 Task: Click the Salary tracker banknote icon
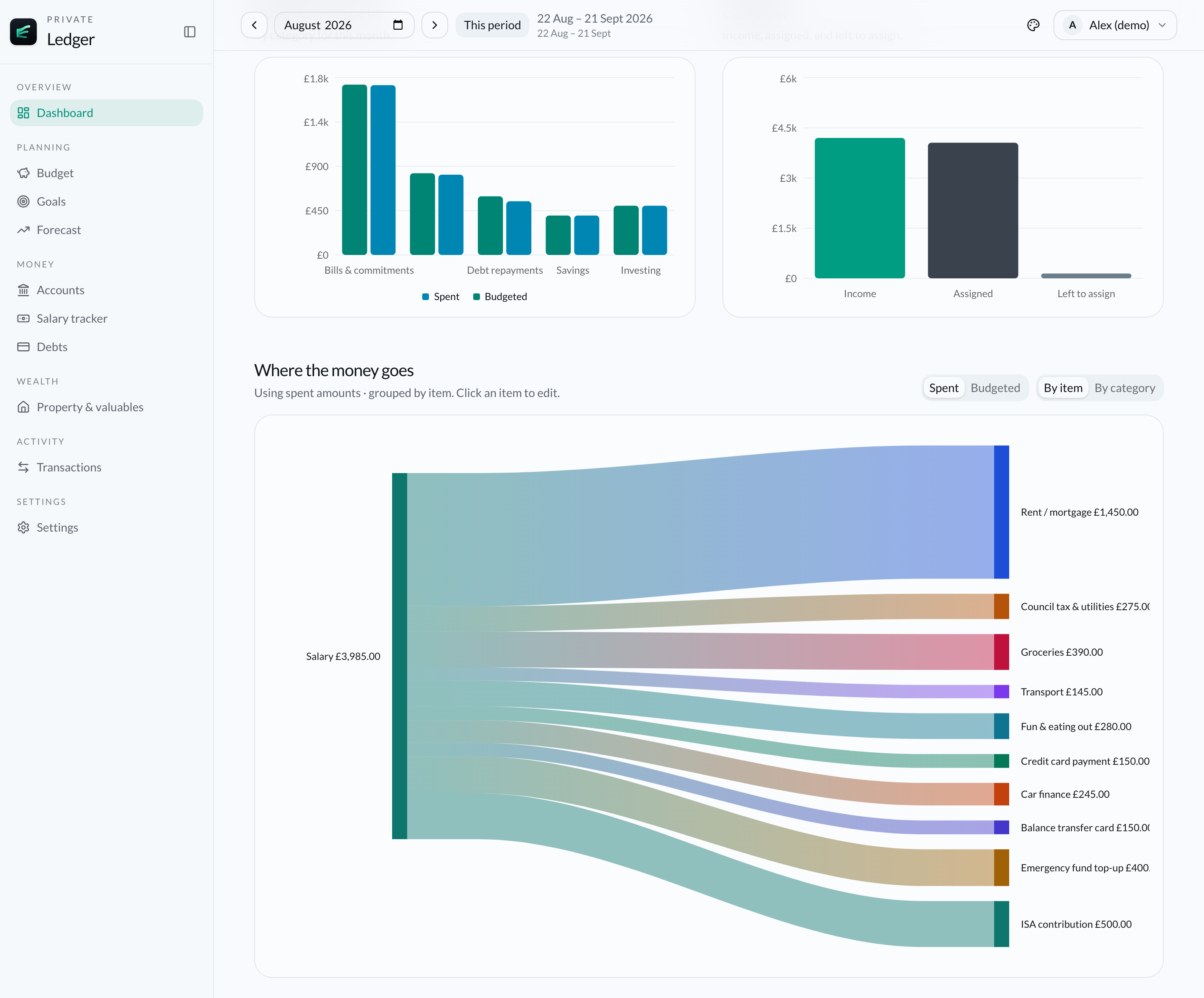23,318
